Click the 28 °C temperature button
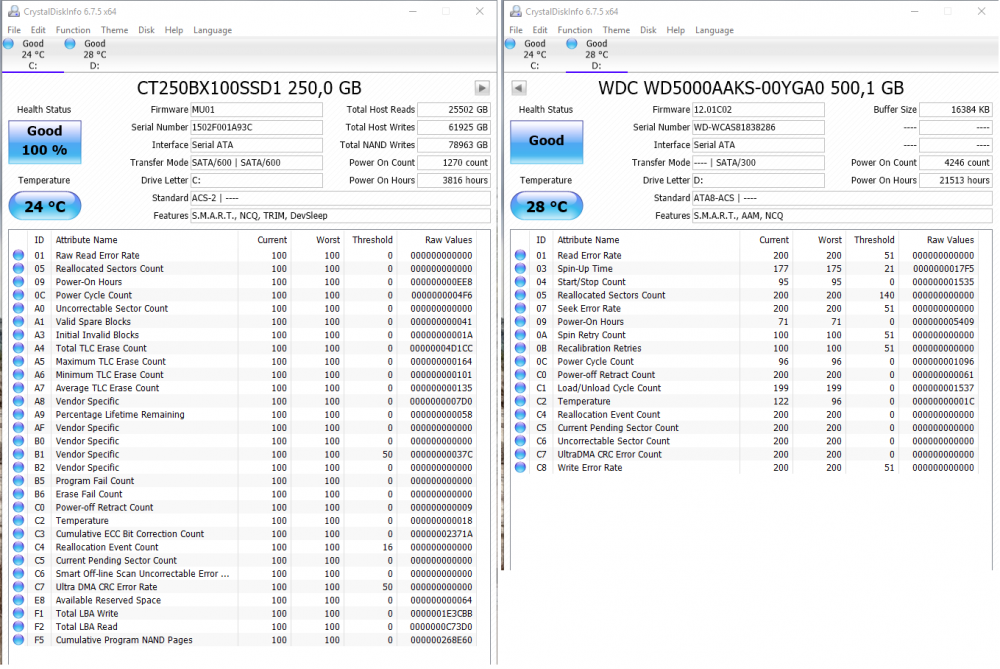The width and height of the screenshot is (1000, 669). pyautogui.click(x=546, y=206)
